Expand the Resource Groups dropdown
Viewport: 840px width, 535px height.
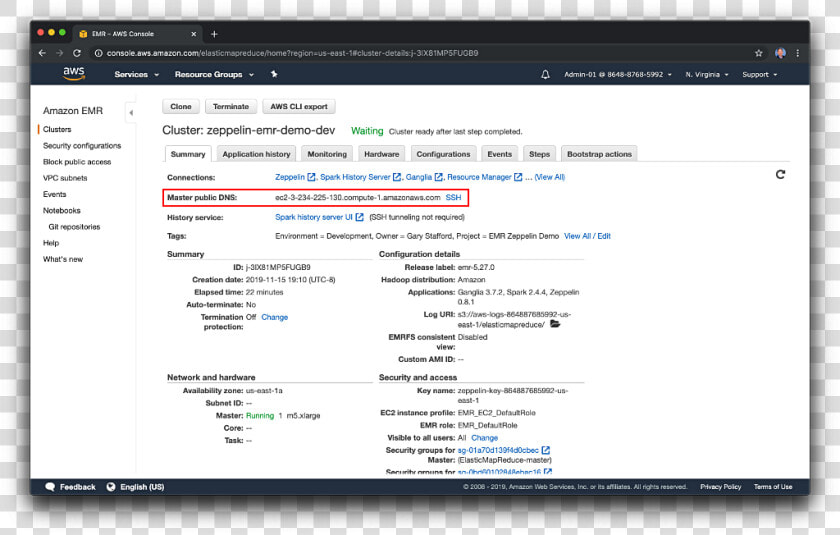coord(214,74)
